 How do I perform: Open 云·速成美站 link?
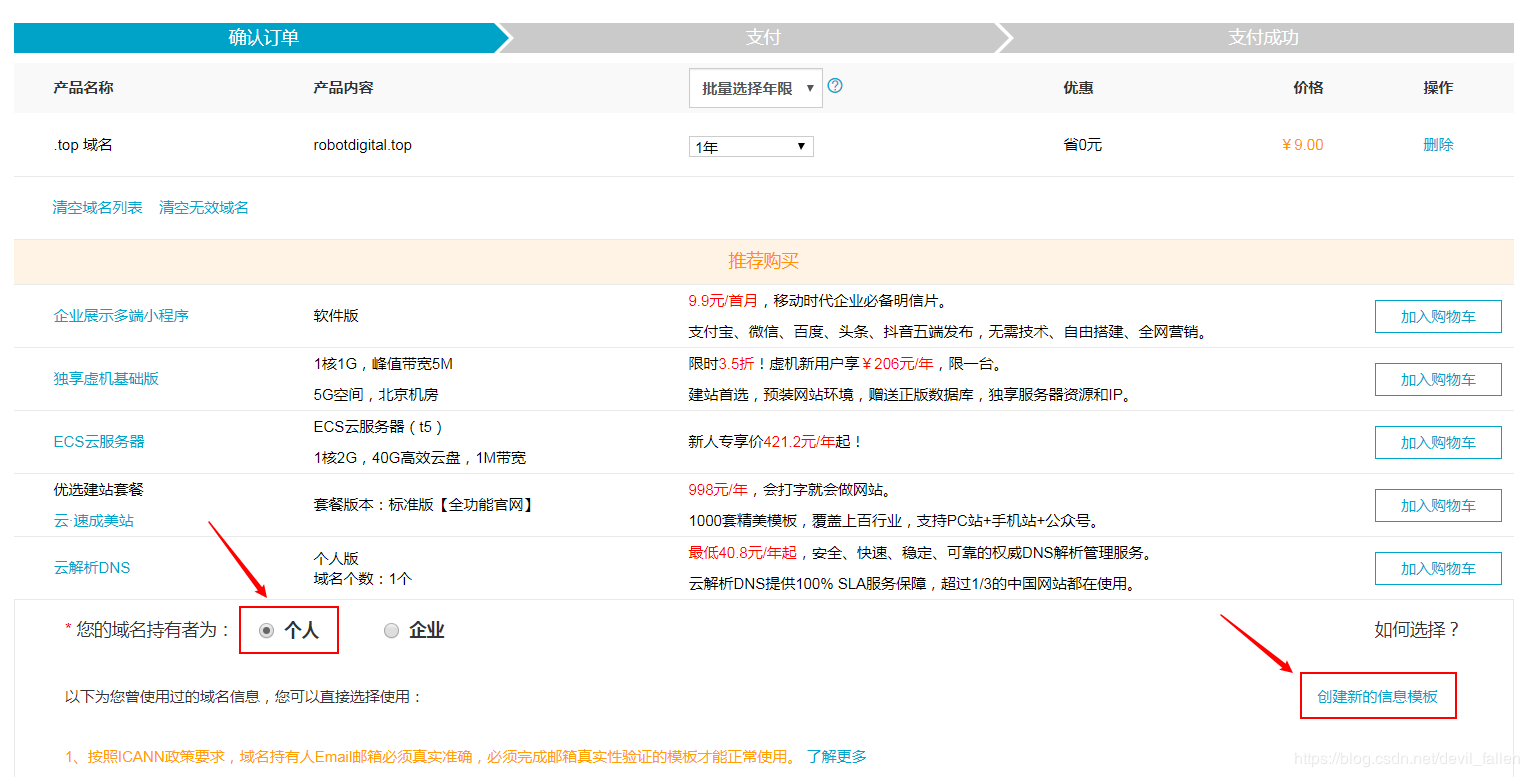point(93,521)
